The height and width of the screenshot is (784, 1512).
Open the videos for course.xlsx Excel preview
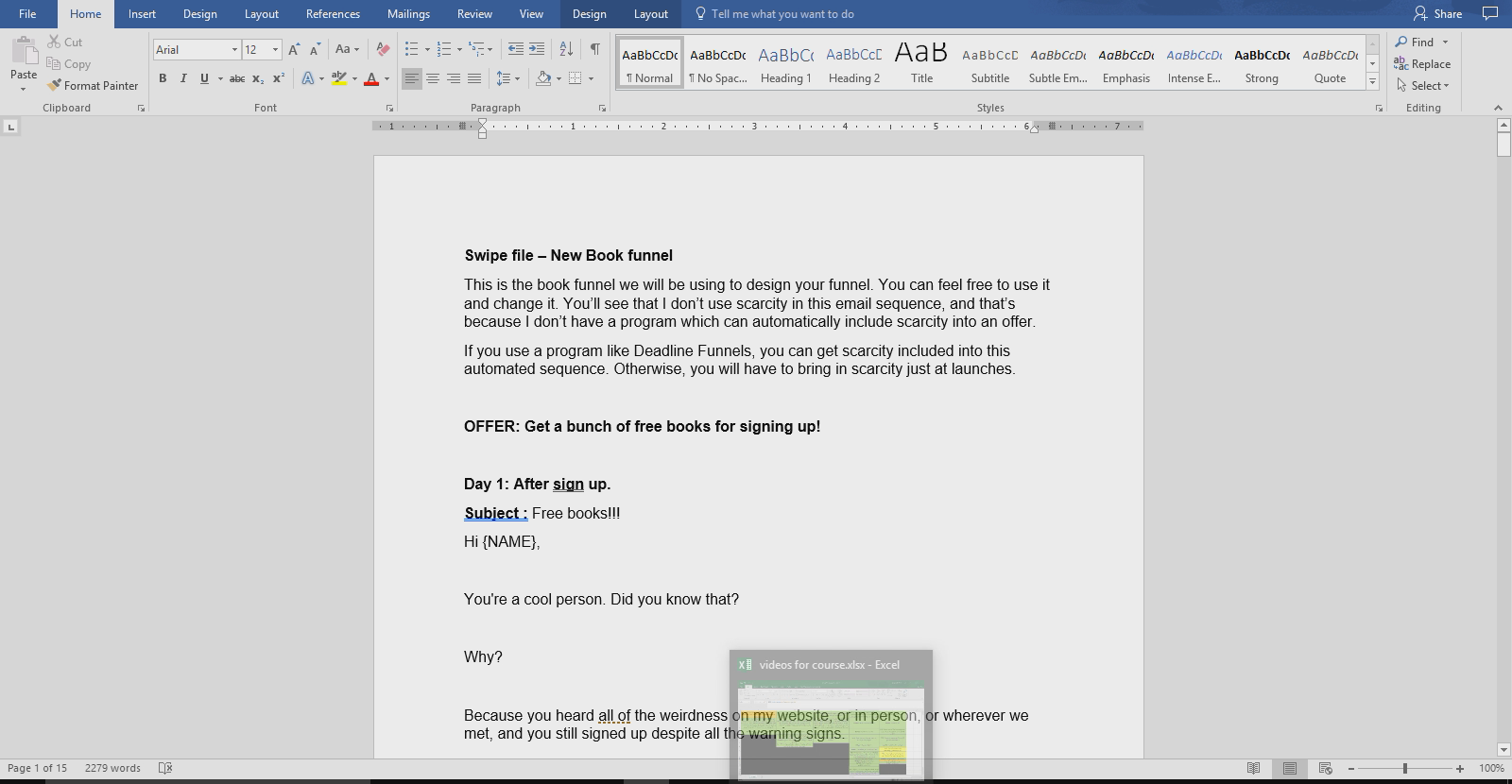coord(831,715)
